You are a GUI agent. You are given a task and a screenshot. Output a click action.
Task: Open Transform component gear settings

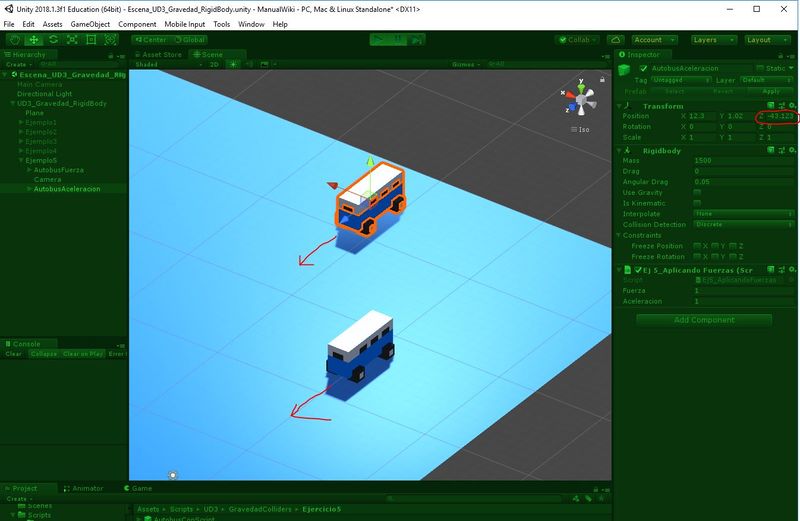(x=792, y=106)
